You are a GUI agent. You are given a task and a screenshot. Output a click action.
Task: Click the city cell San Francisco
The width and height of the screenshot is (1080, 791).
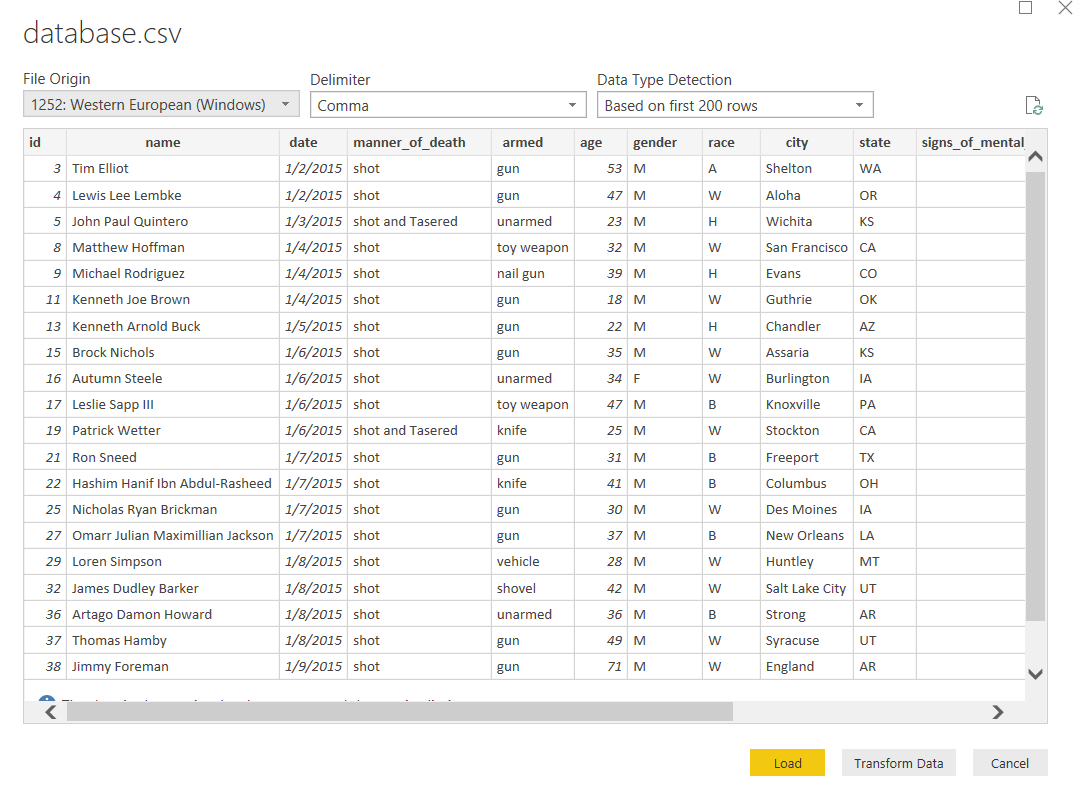(x=807, y=248)
